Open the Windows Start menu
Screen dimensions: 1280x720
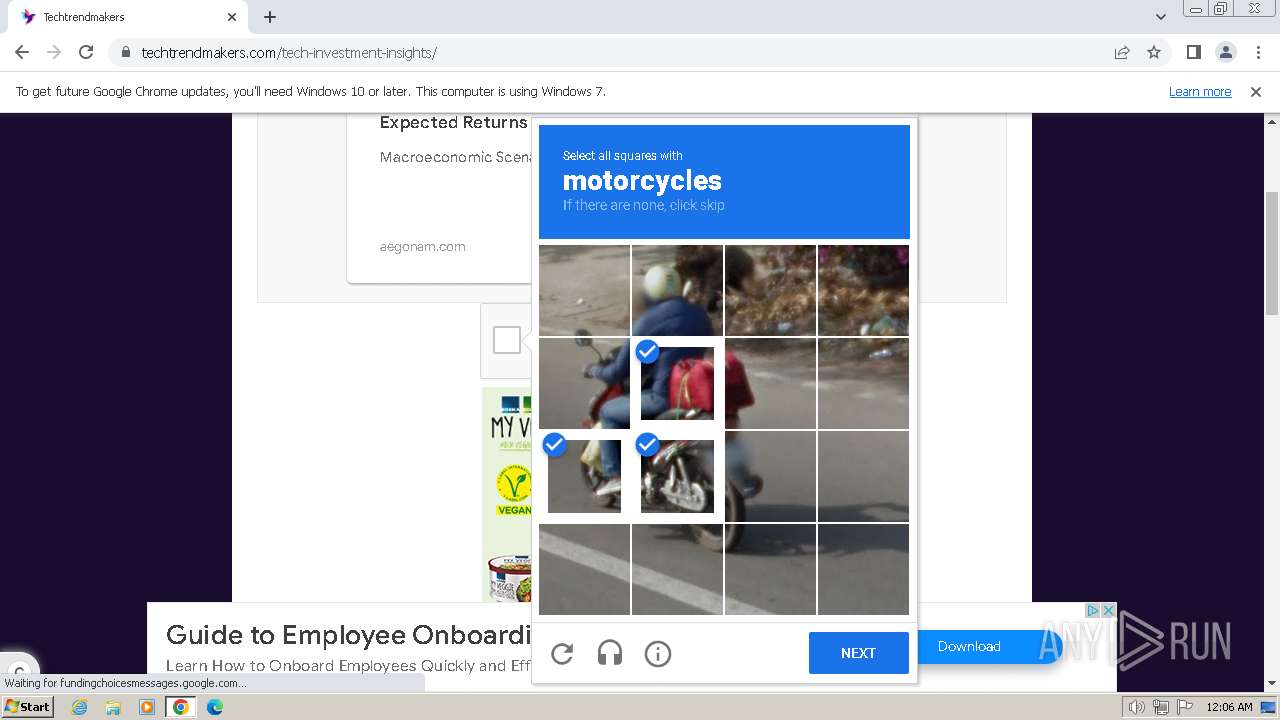click(x=28, y=706)
